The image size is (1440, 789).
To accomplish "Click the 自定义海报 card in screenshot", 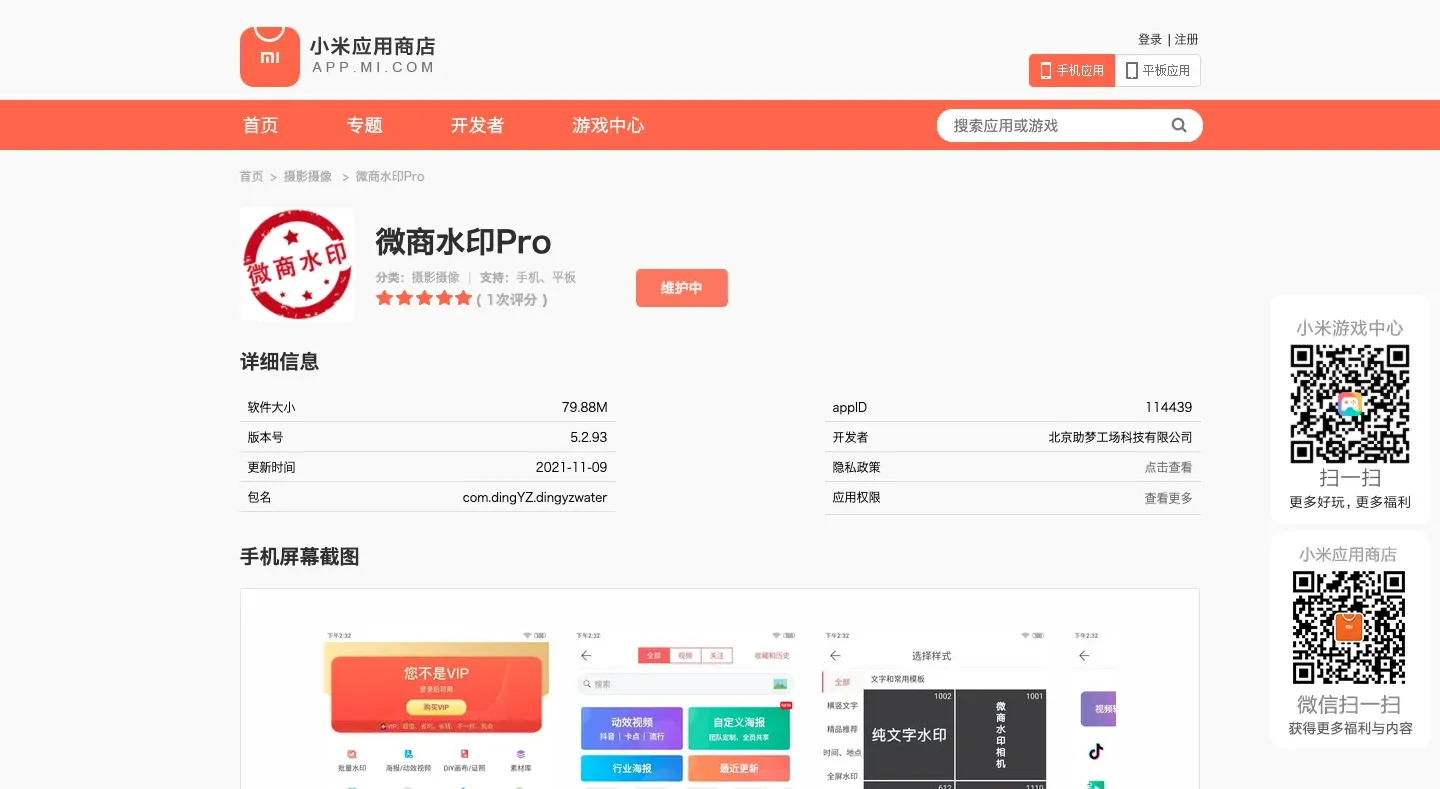I will [x=739, y=728].
